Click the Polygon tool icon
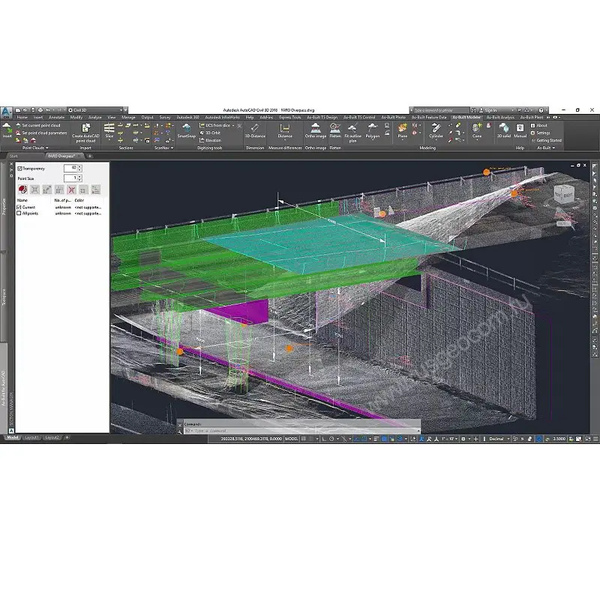 [x=373, y=131]
